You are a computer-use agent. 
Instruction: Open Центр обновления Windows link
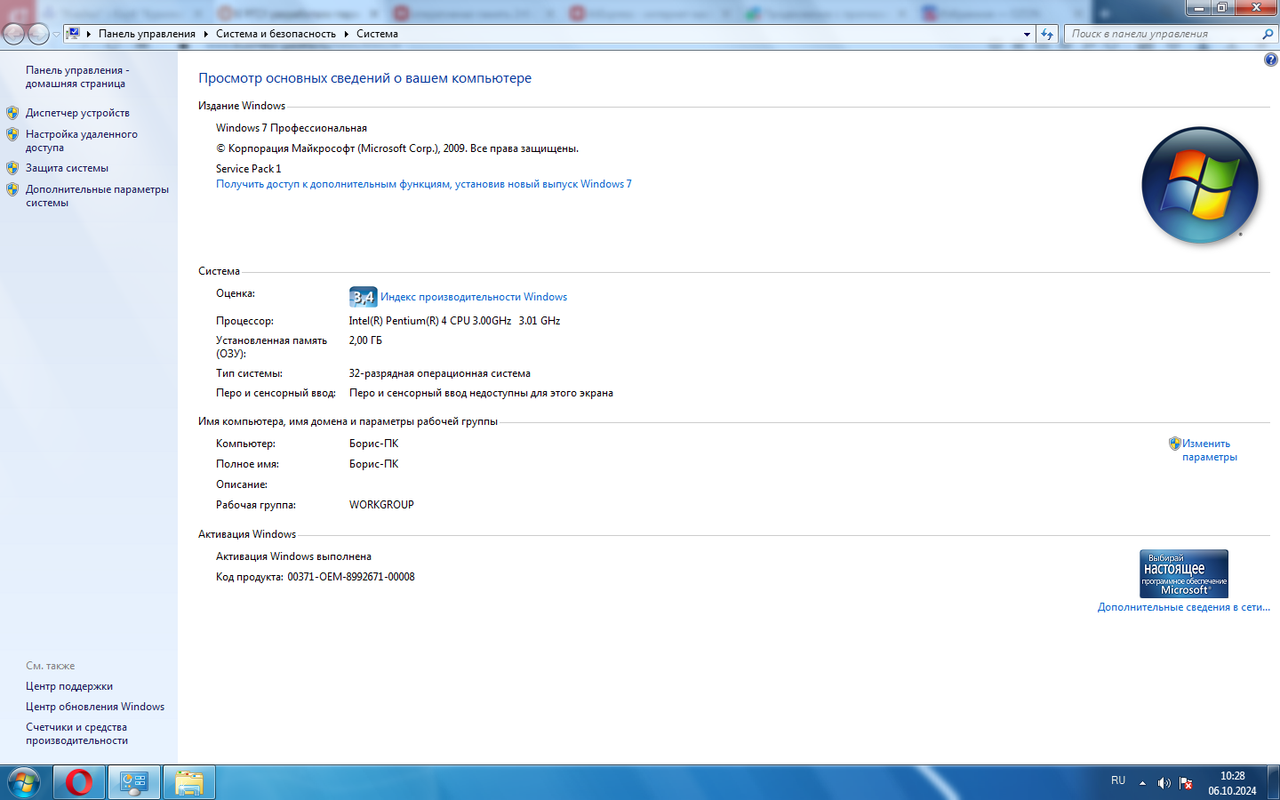(x=95, y=706)
